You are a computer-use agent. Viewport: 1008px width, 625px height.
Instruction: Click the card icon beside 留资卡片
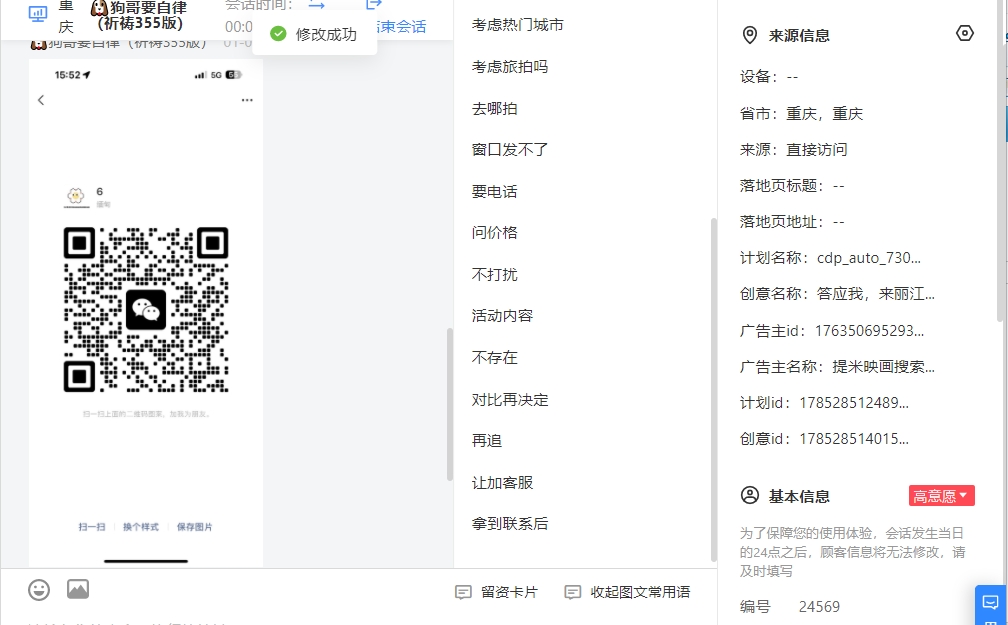click(x=463, y=592)
